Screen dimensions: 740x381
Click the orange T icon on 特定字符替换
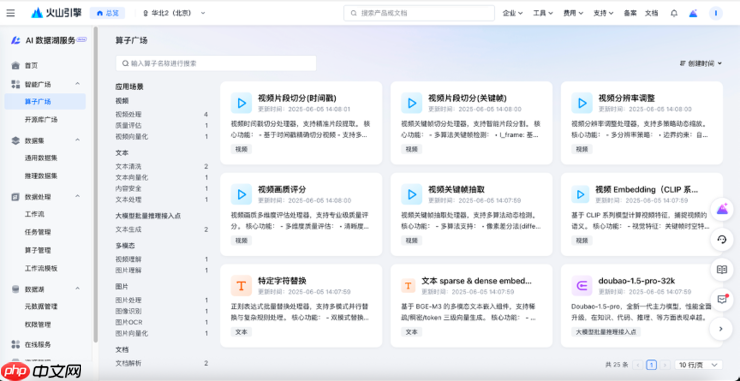[x=241, y=285]
